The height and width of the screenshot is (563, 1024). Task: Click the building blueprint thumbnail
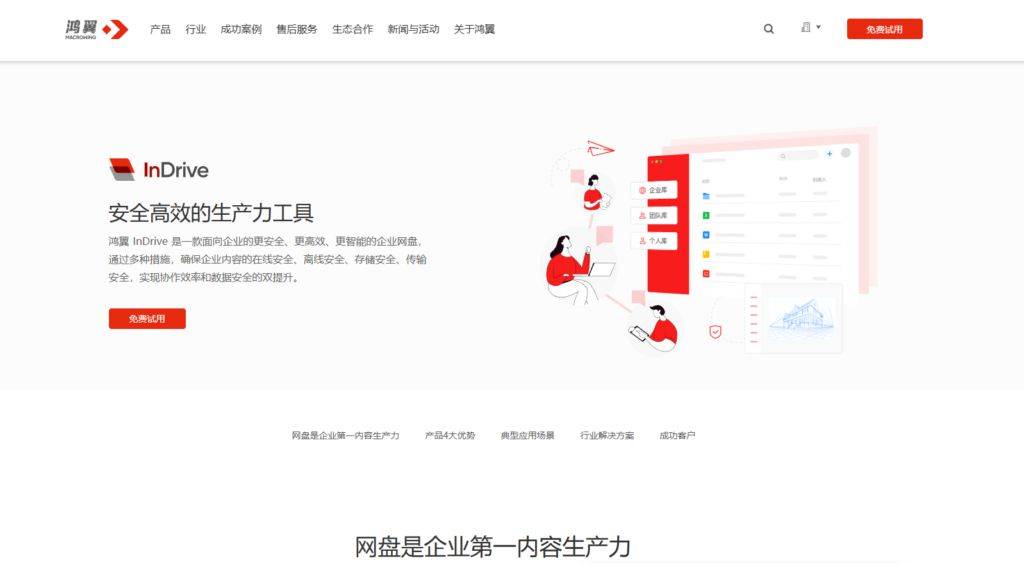(x=800, y=318)
